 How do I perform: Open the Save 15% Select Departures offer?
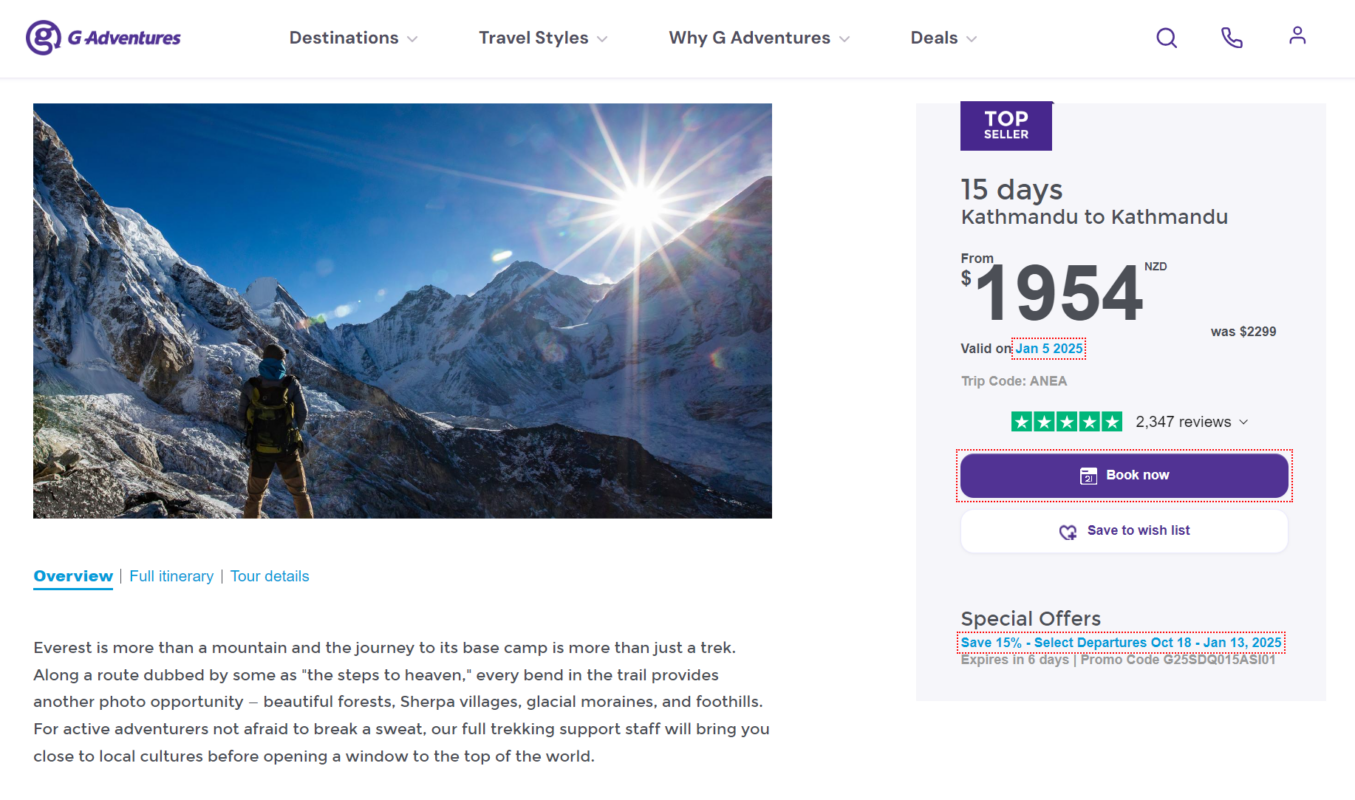(x=1121, y=642)
